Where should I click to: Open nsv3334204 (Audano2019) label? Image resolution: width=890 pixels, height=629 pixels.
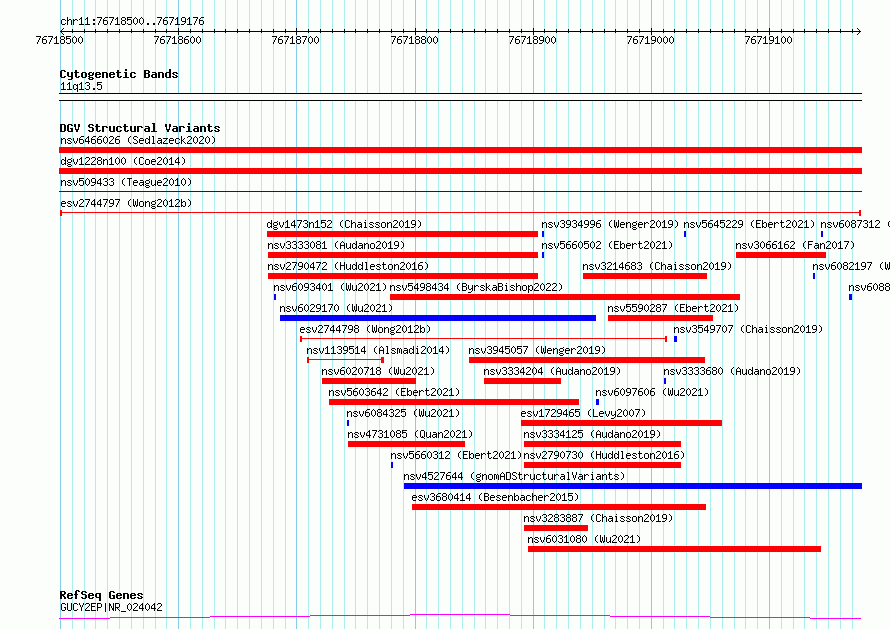(552, 371)
